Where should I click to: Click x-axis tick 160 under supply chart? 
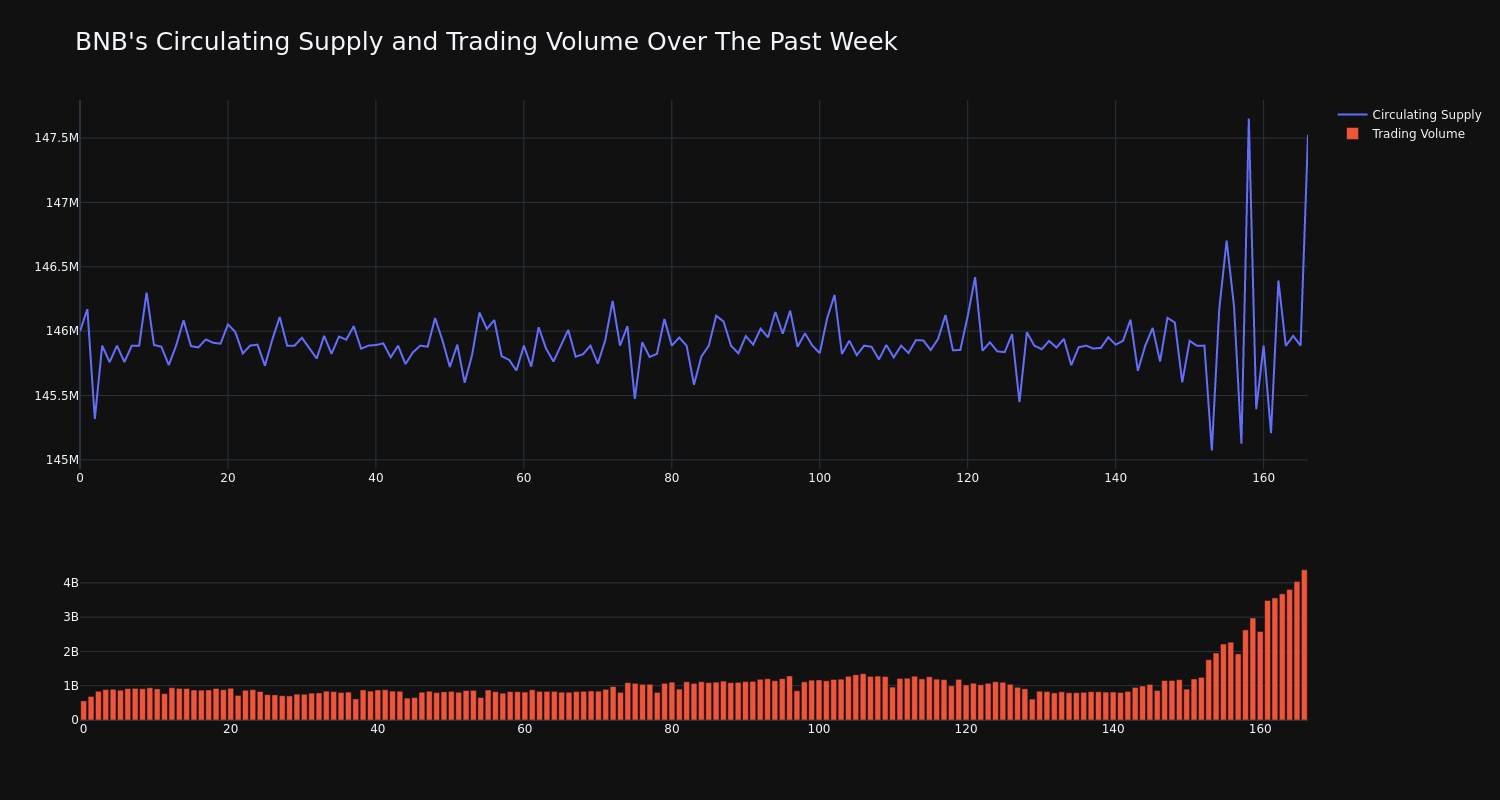(x=1264, y=478)
